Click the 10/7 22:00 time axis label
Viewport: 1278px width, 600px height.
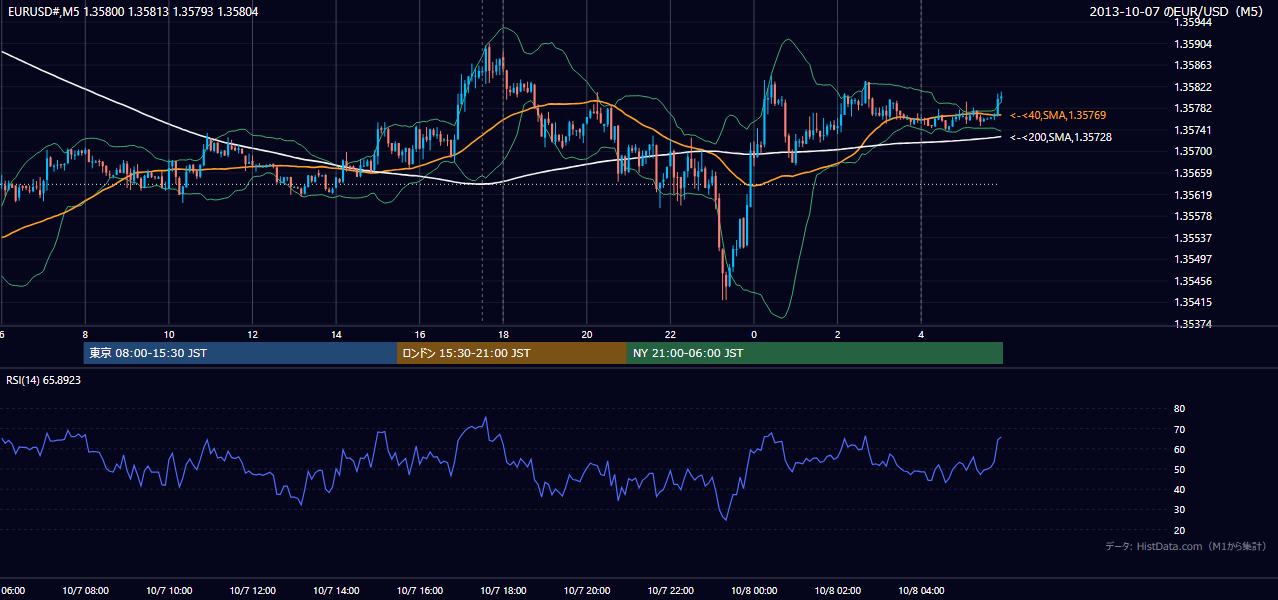click(670, 591)
